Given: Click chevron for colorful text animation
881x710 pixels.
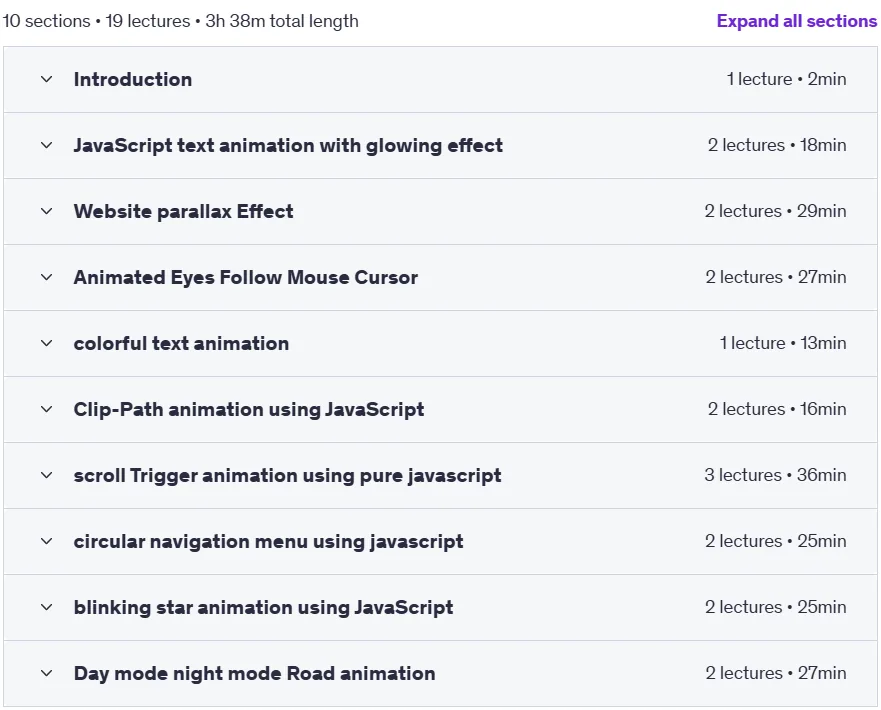Looking at the screenshot, I should pos(47,343).
